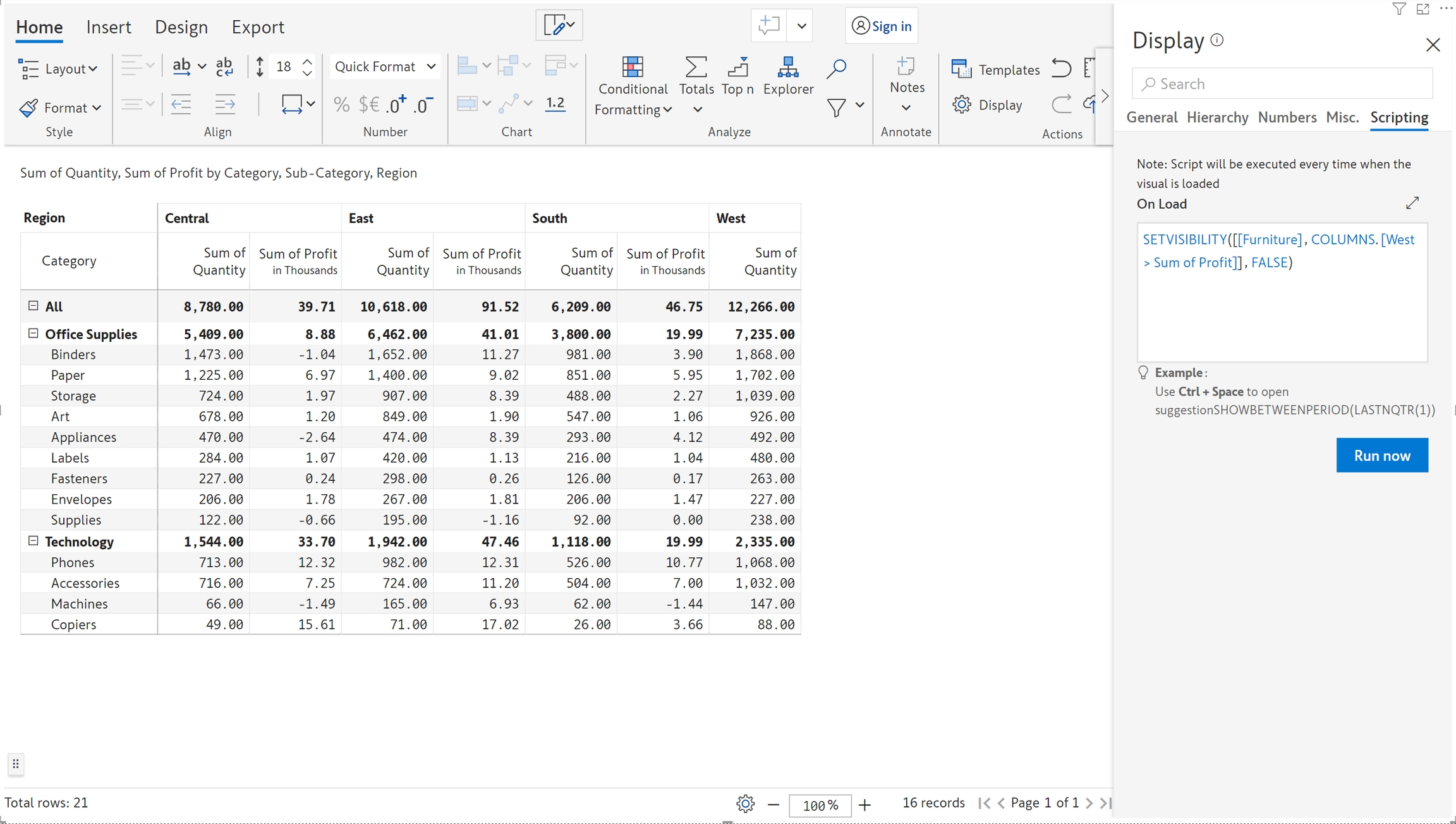This screenshot has width=1456, height=824.
Task: Click the undo arrow in Actions
Action: click(x=1061, y=68)
